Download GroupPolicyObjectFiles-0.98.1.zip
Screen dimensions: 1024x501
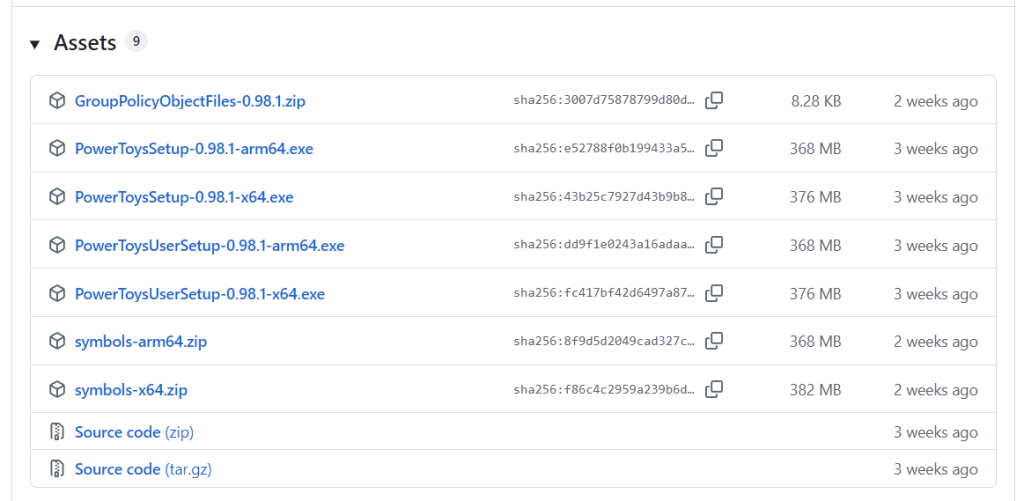tap(190, 101)
